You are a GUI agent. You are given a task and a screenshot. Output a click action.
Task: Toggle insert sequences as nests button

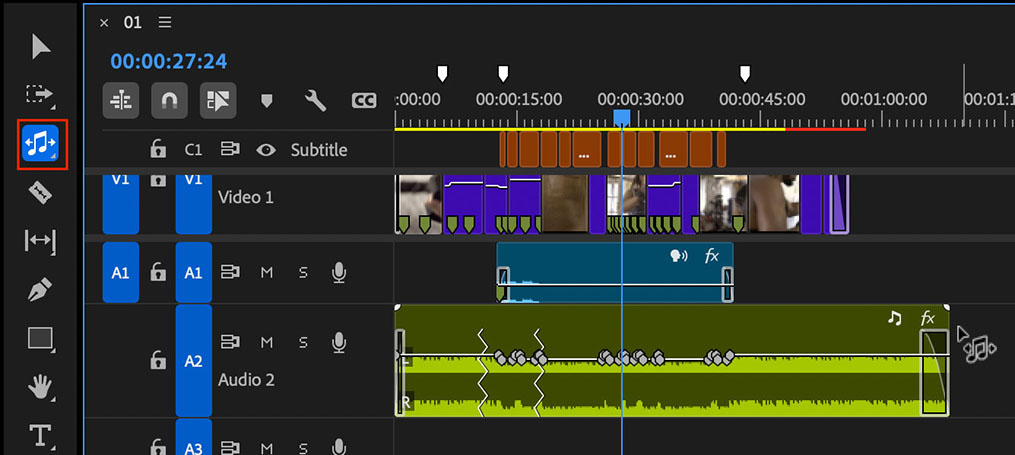pyautogui.click(x=121, y=100)
